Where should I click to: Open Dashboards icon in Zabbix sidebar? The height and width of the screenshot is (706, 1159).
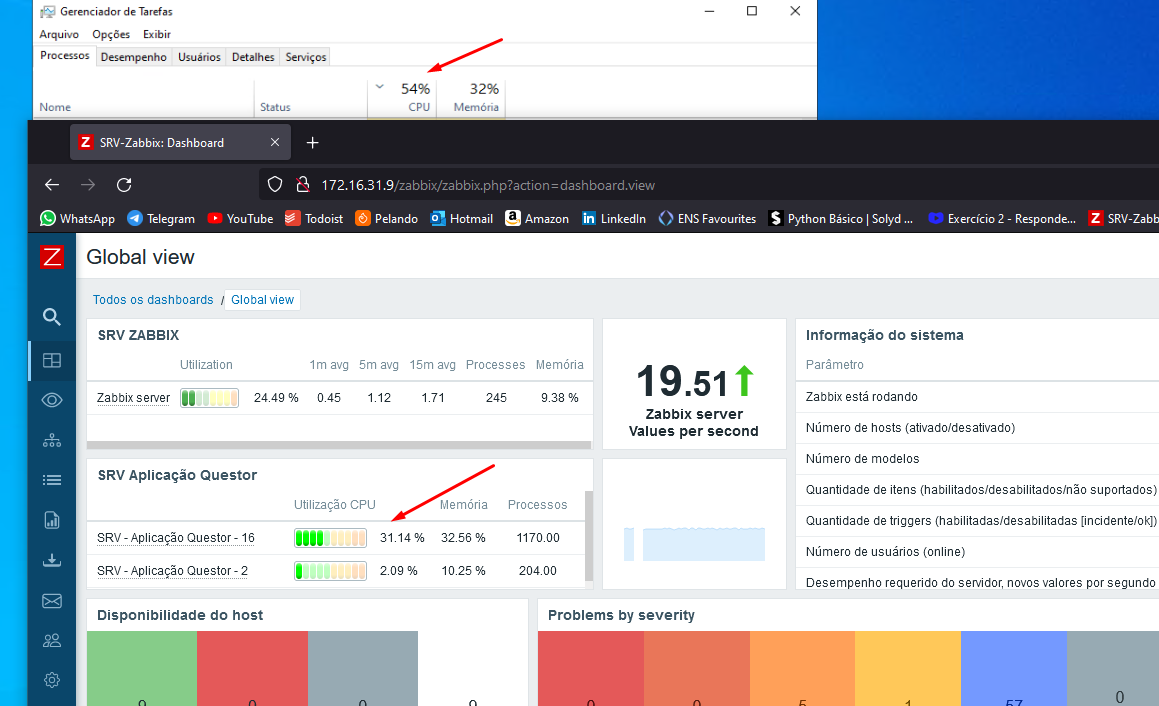pos(52,361)
